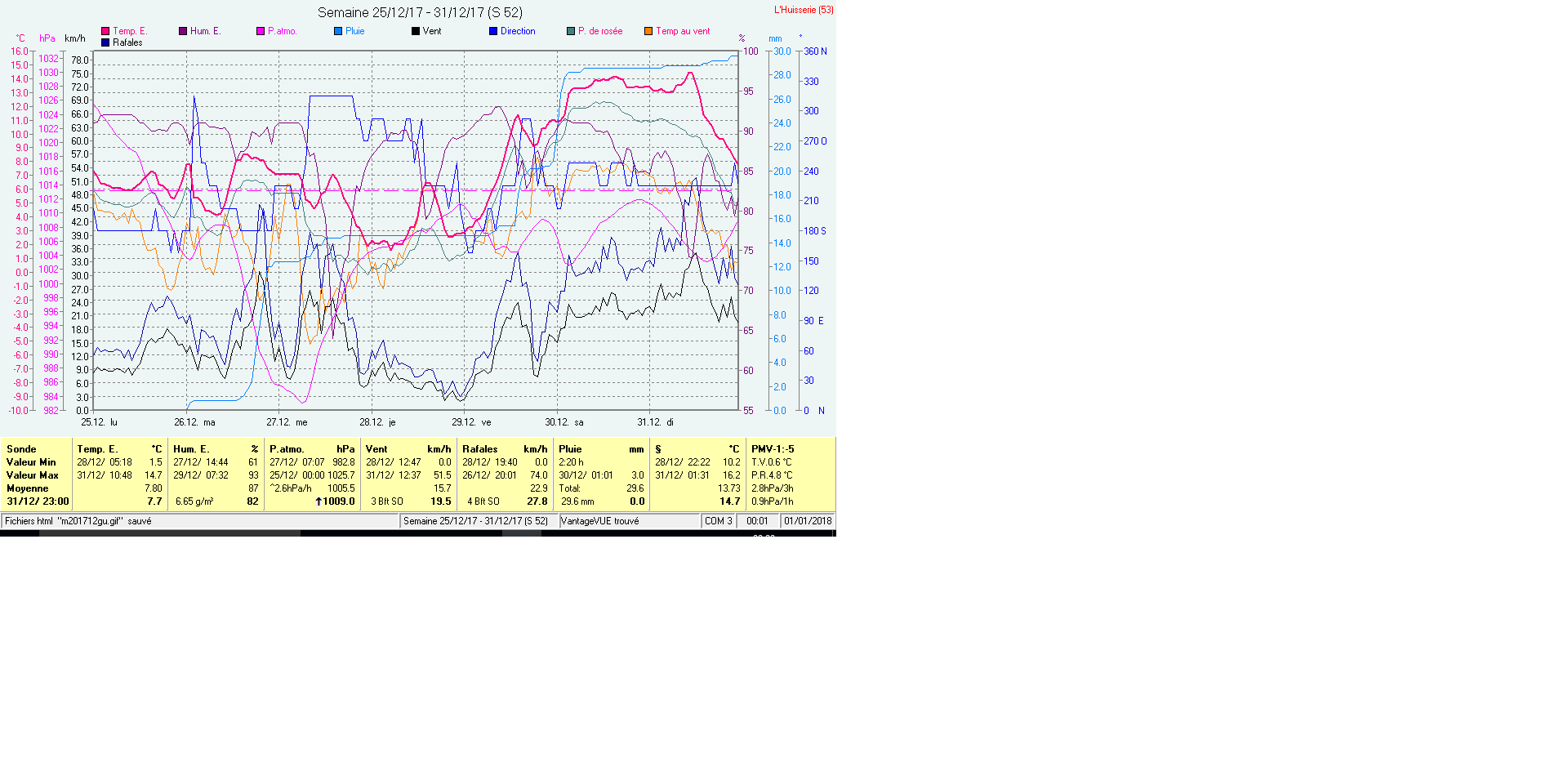Click the purple Hum. E. legend swatch

pos(183,31)
